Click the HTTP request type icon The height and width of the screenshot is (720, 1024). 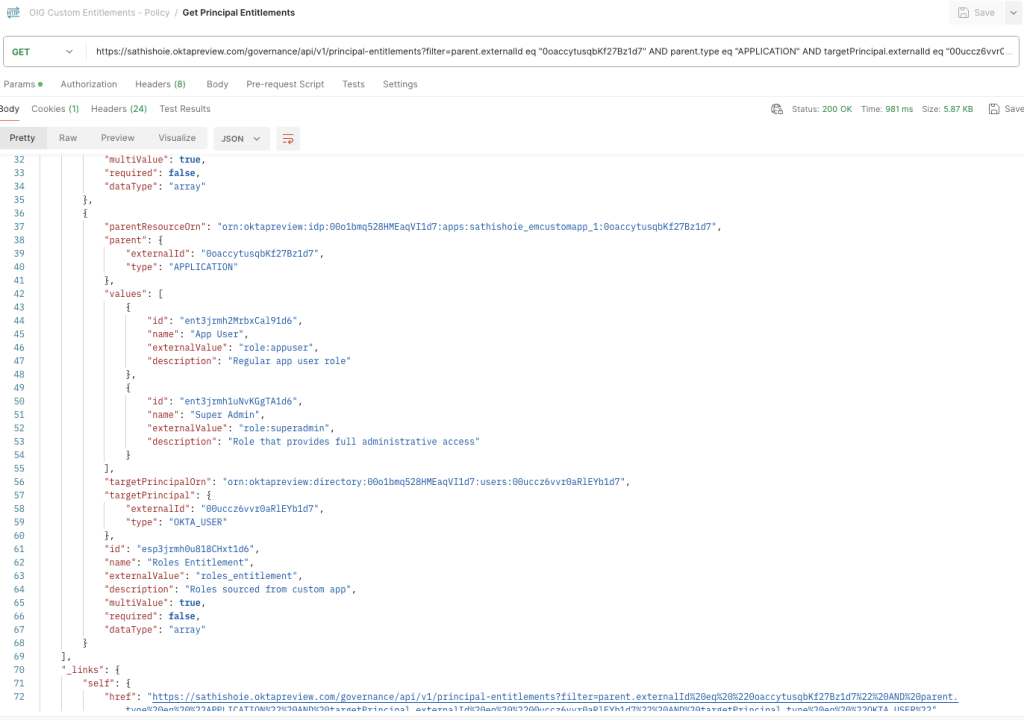coord(13,12)
